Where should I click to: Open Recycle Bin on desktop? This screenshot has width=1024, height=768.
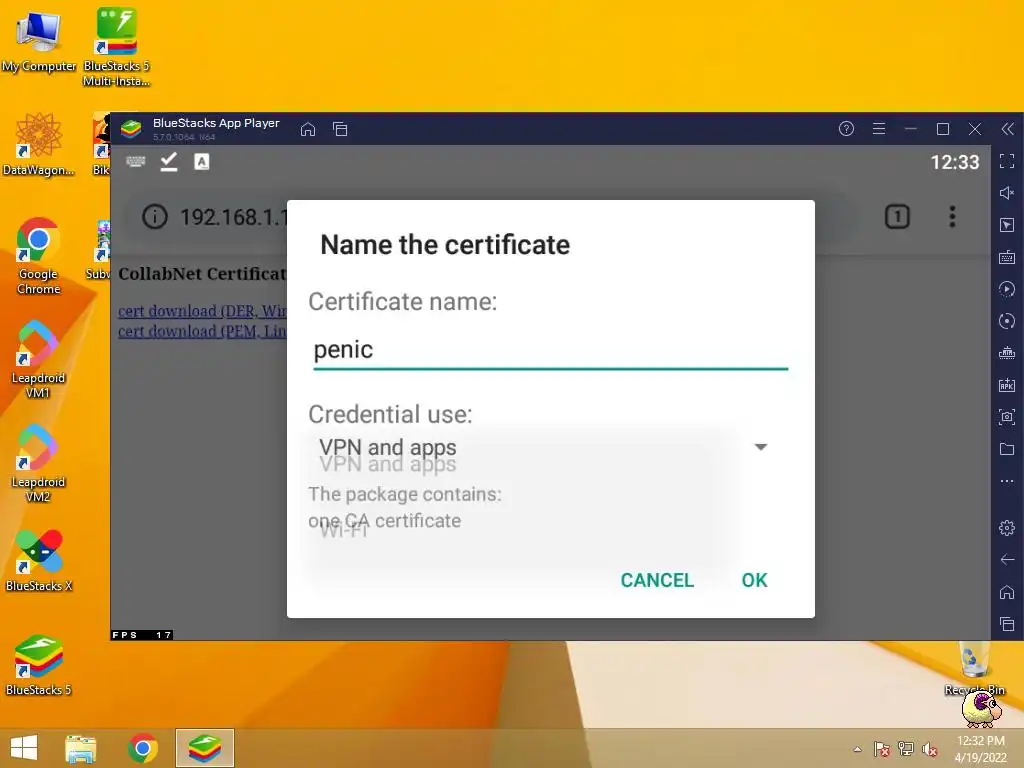974,670
